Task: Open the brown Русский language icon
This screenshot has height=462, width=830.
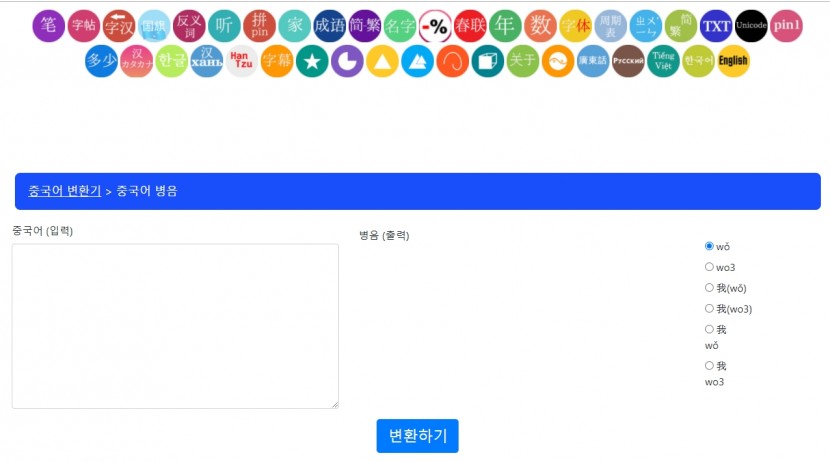Action: pyautogui.click(x=628, y=61)
